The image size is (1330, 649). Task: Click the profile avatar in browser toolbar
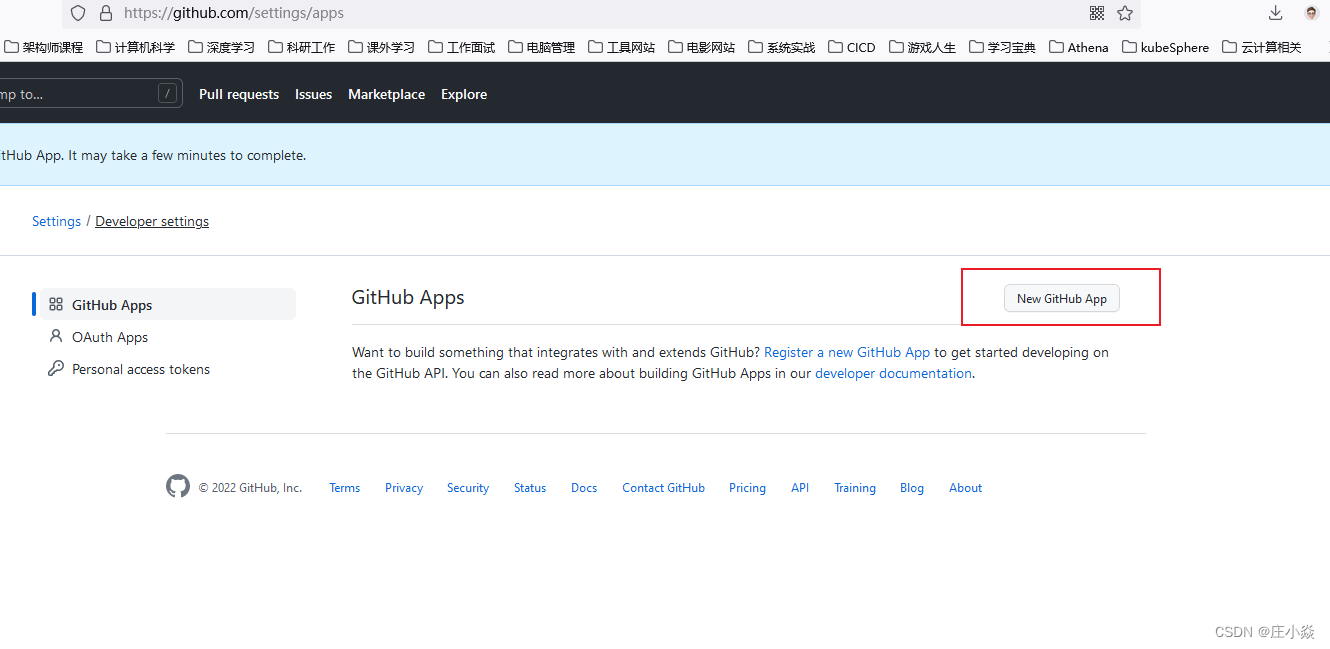[1311, 13]
